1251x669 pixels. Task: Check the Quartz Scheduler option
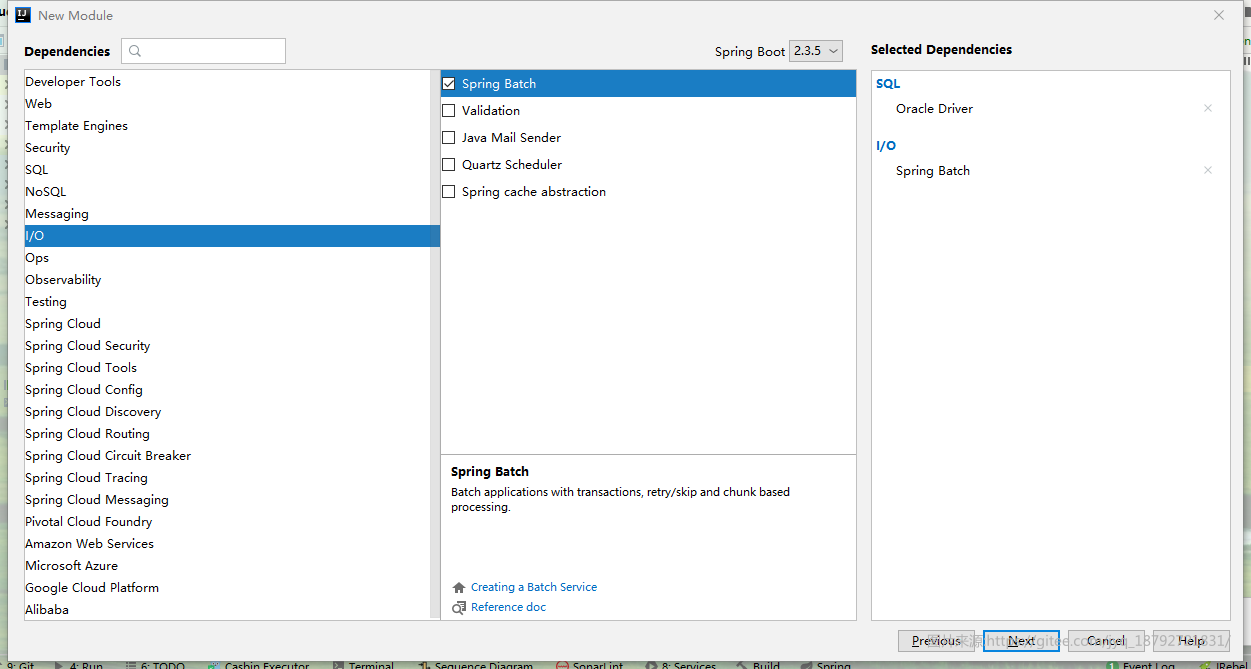(449, 165)
